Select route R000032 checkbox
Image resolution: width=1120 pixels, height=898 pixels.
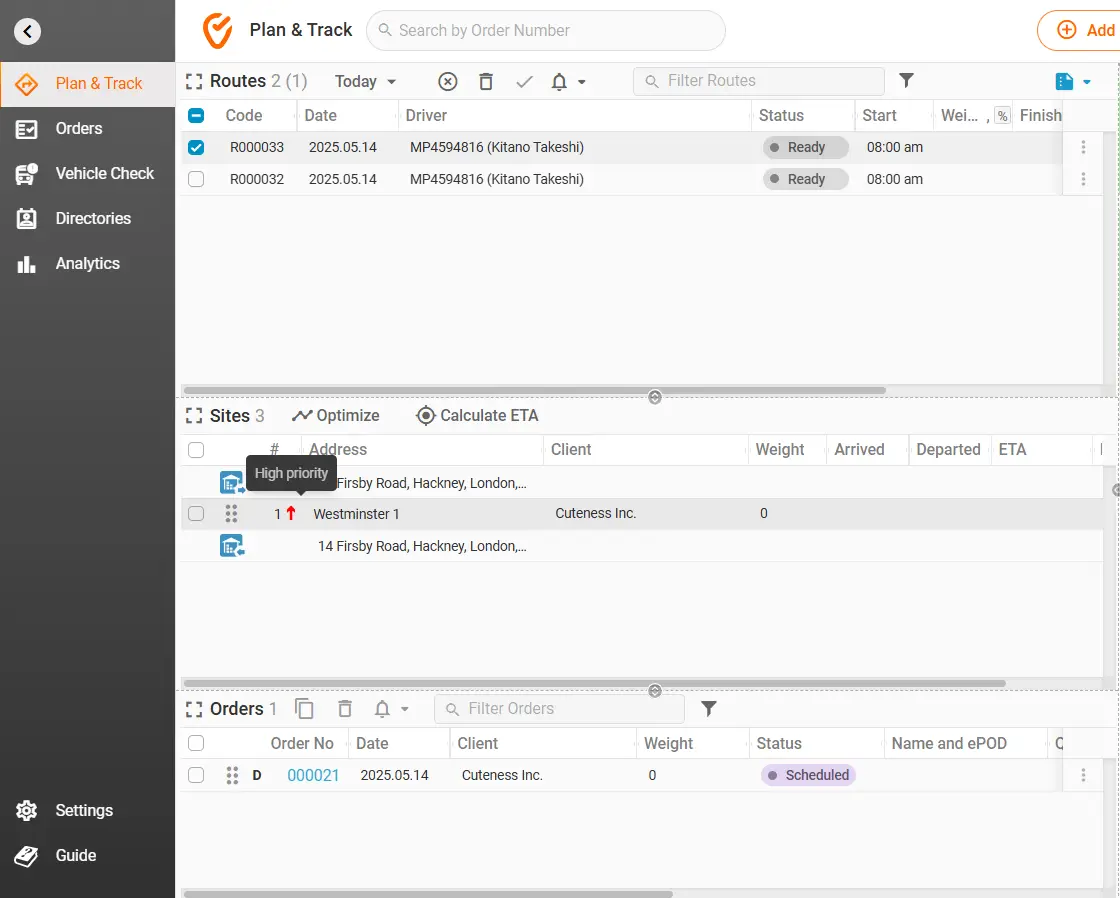pyautogui.click(x=196, y=179)
